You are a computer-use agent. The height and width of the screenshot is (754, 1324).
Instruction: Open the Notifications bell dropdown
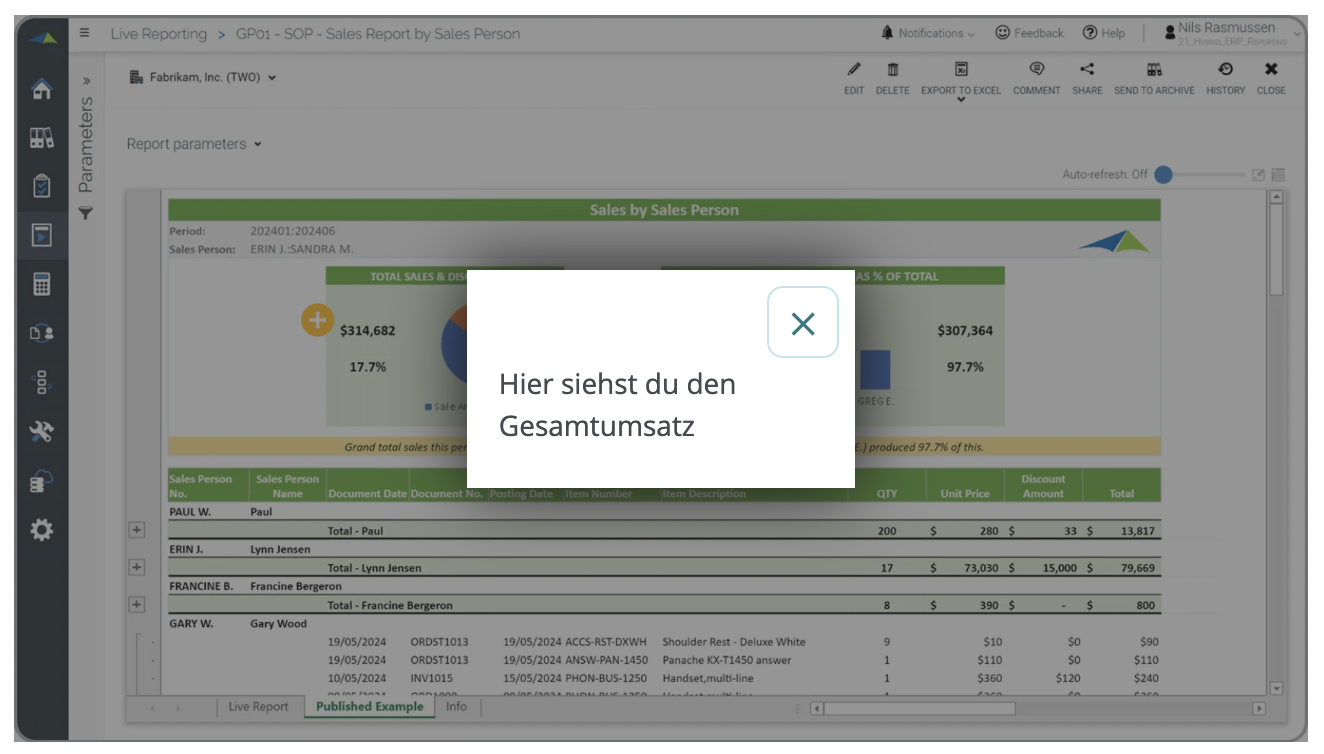coord(928,33)
